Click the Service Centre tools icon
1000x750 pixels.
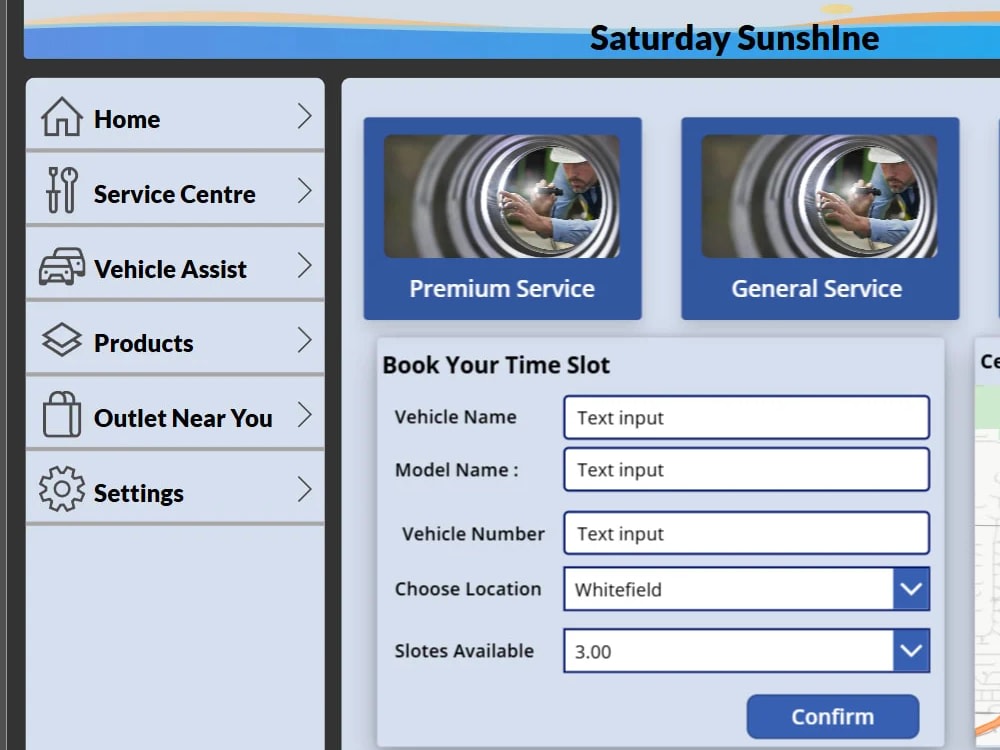tap(62, 190)
